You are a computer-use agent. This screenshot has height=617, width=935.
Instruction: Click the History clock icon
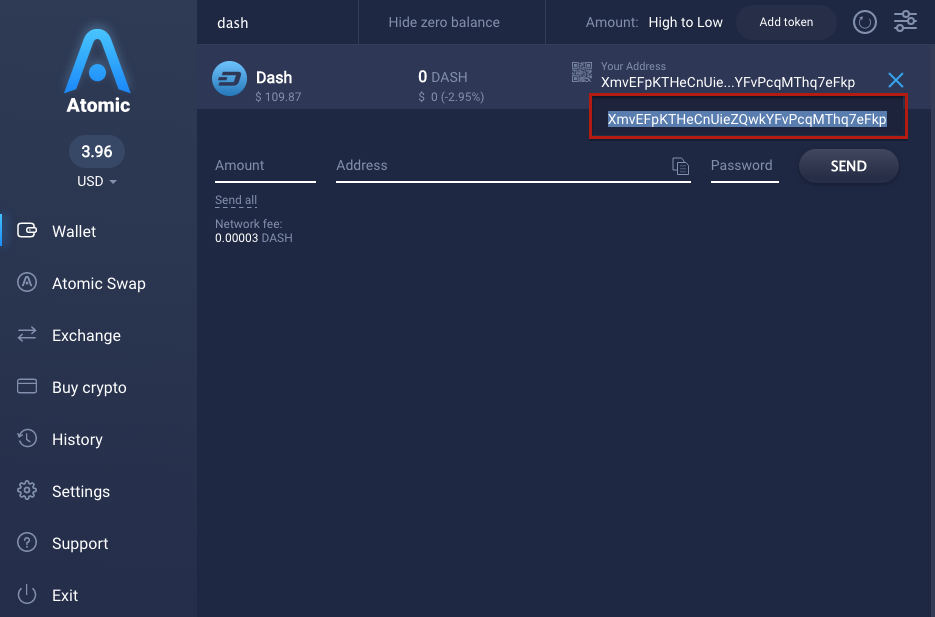pos(27,438)
